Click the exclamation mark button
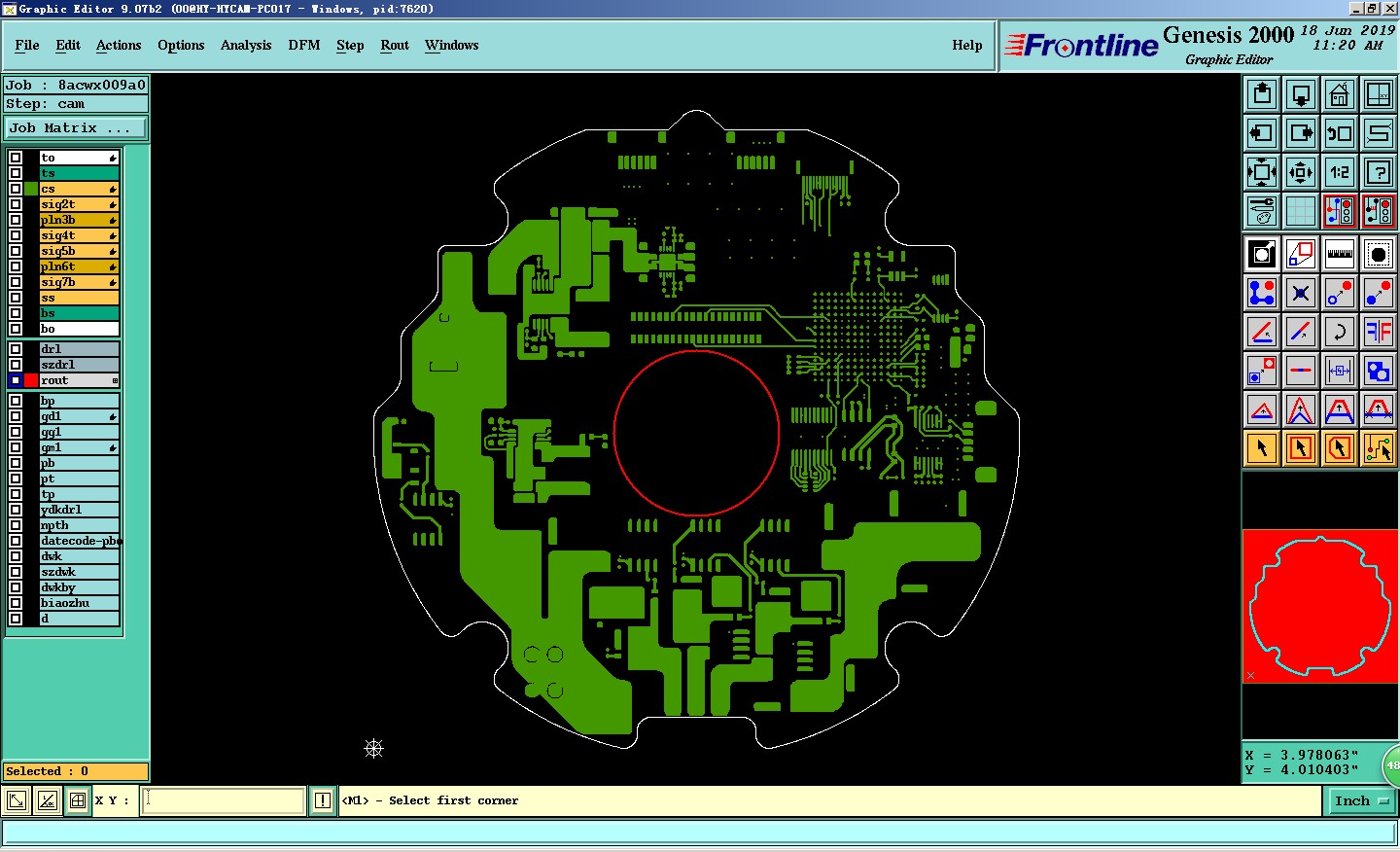 point(323,800)
